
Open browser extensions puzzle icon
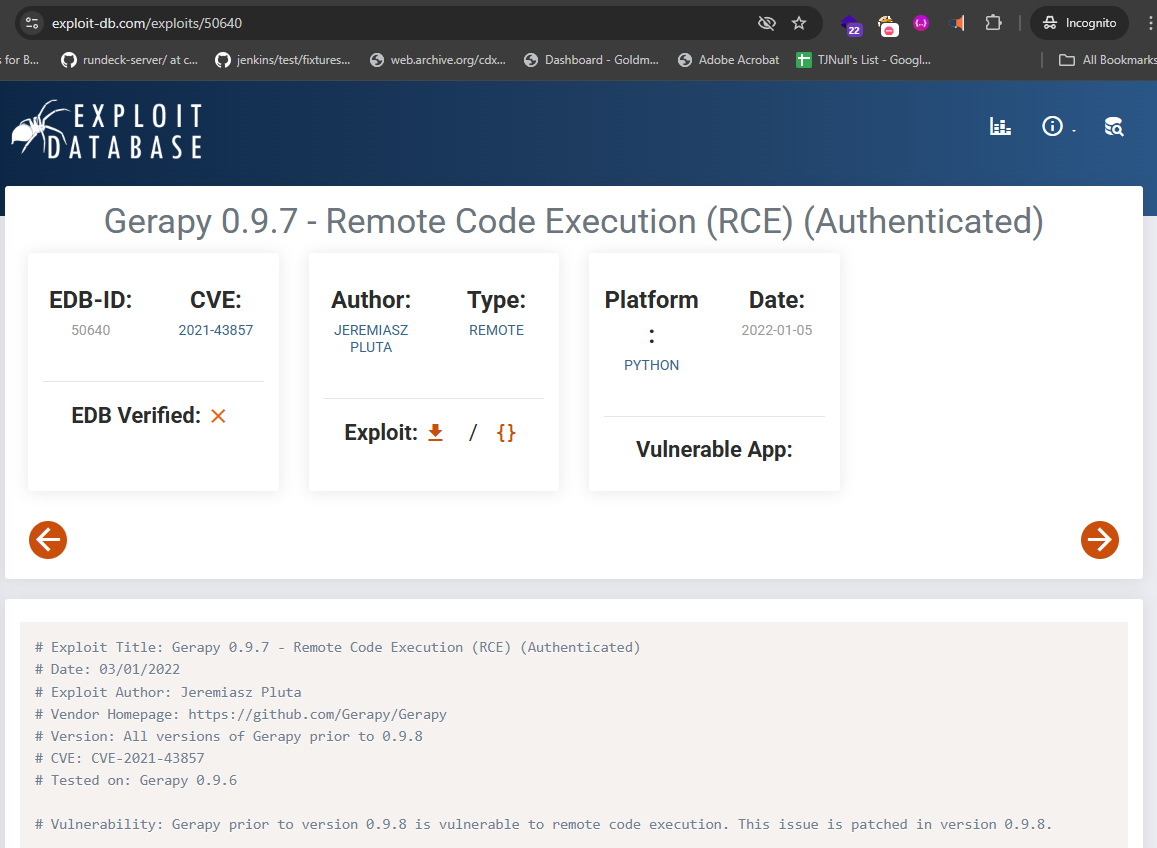tap(993, 23)
